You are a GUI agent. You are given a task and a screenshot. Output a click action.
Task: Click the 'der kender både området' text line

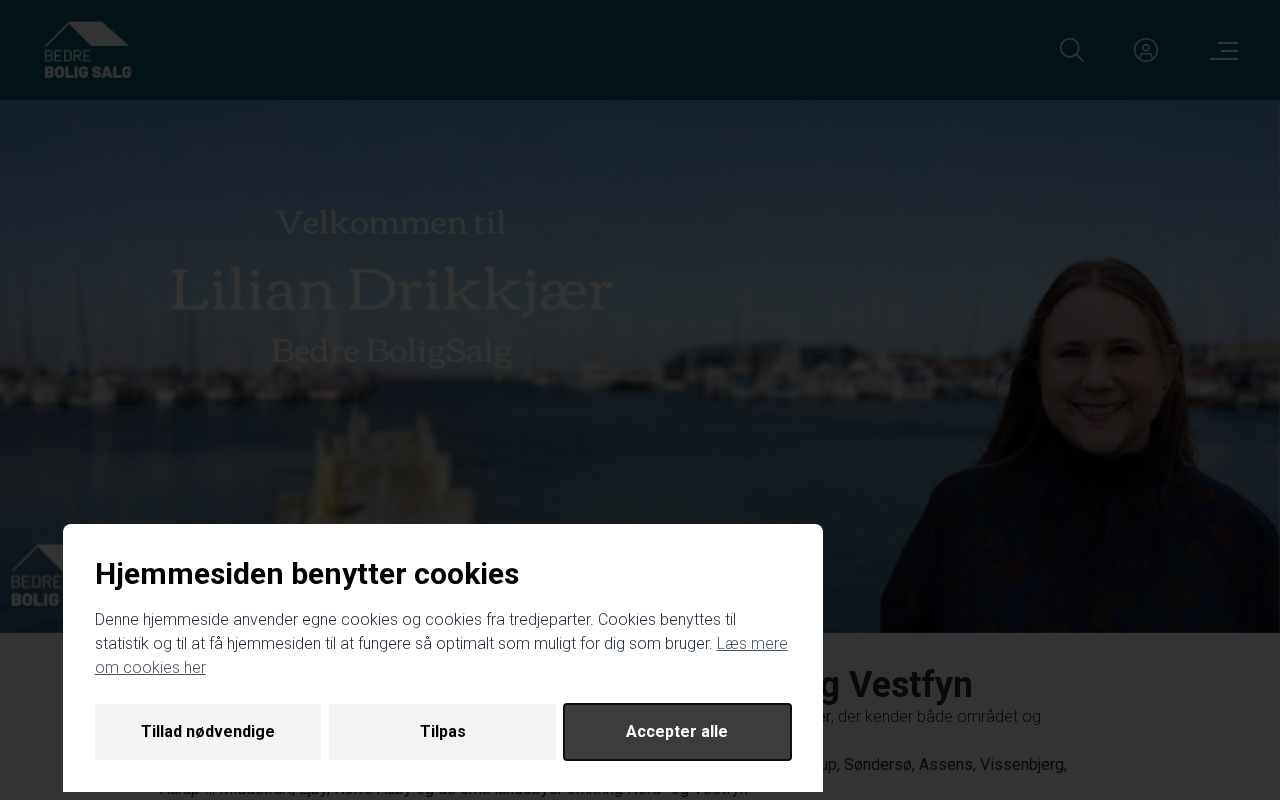tap(939, 716)
